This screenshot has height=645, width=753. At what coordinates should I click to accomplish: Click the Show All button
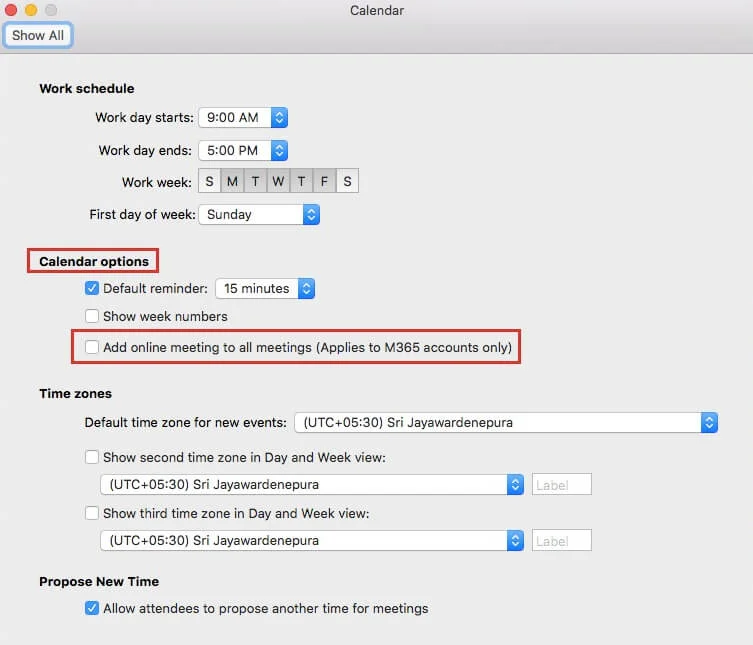(x=37, y=35)
